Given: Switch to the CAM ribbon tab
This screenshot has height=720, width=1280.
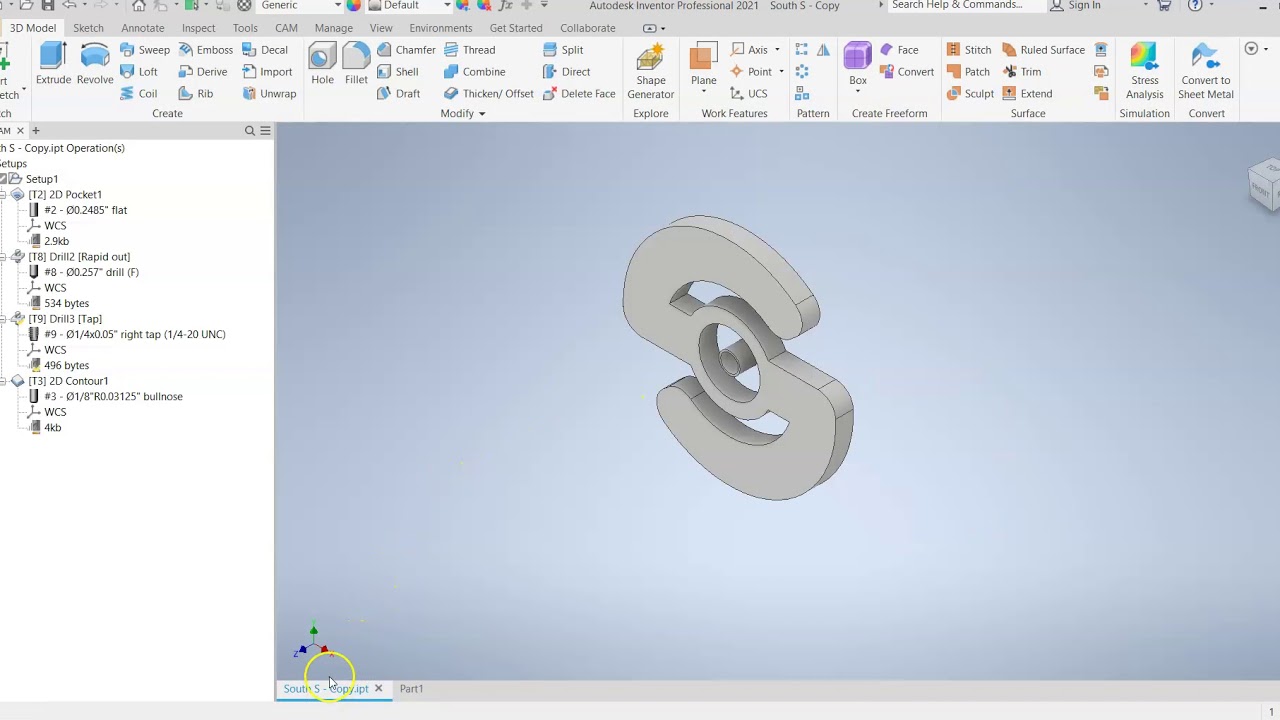Looking at the screenshot, I should pos(286,28).
